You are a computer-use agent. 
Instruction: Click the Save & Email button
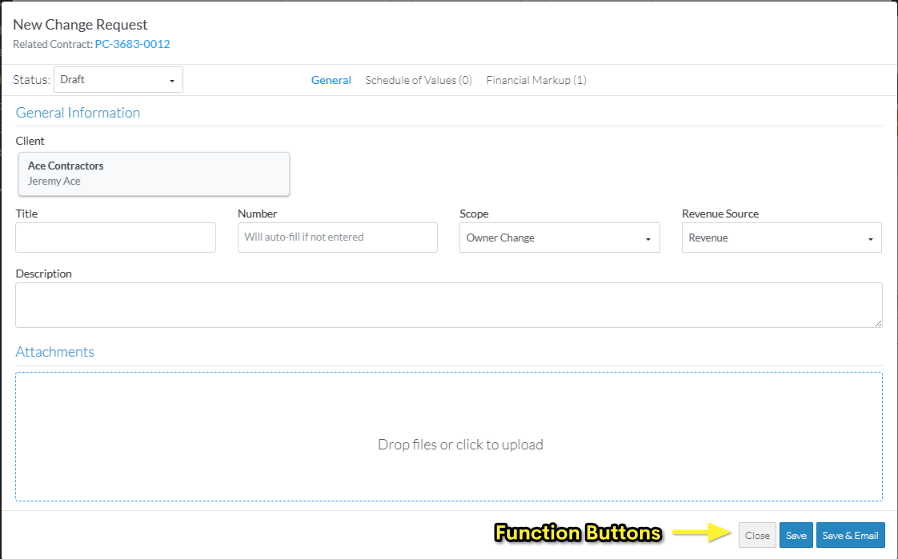click(x=850, y=536)
